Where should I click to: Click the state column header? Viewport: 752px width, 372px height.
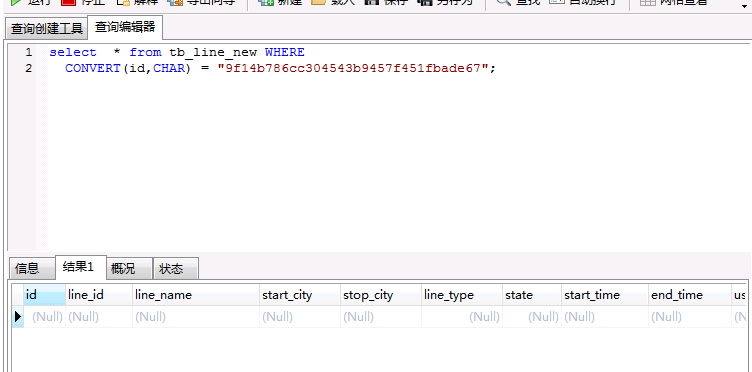click(x=532, y=295)
